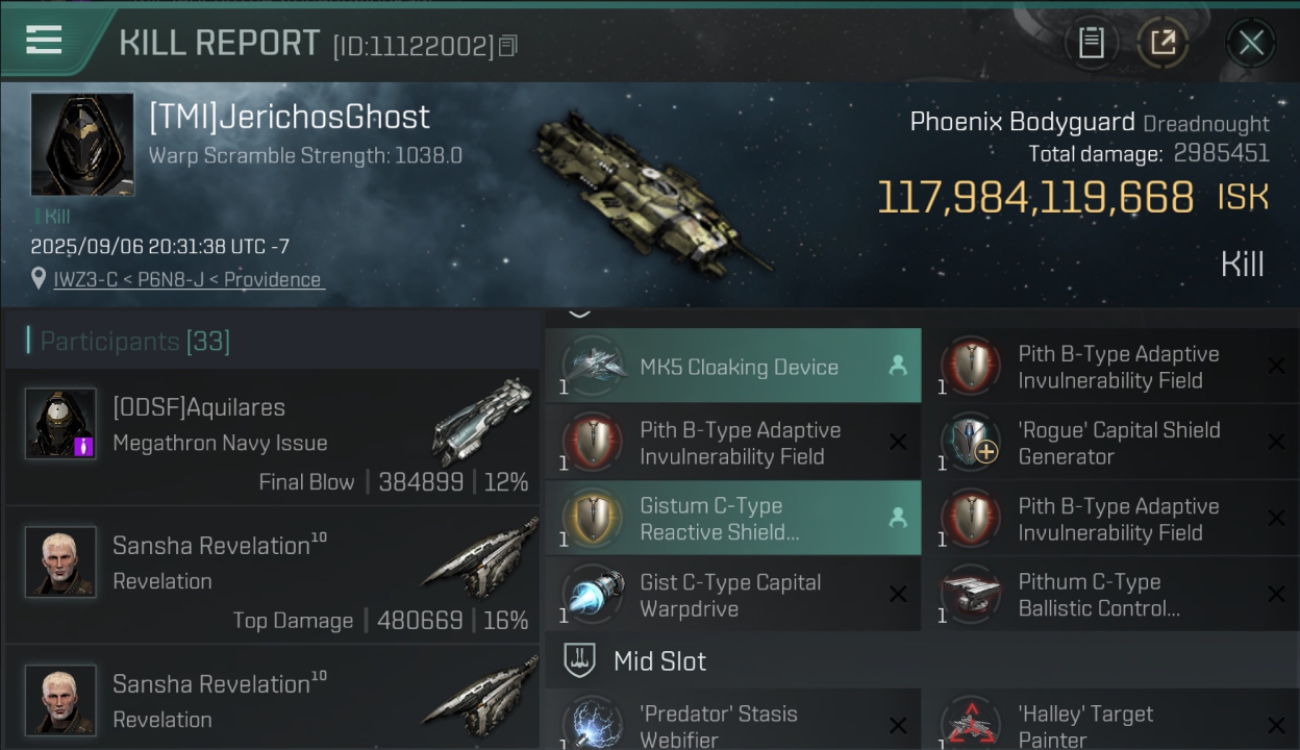Open [TMI]JerichosGhost pilot name
The height and width of the screenshot is (750, 1300).
(x=289, y=117)
